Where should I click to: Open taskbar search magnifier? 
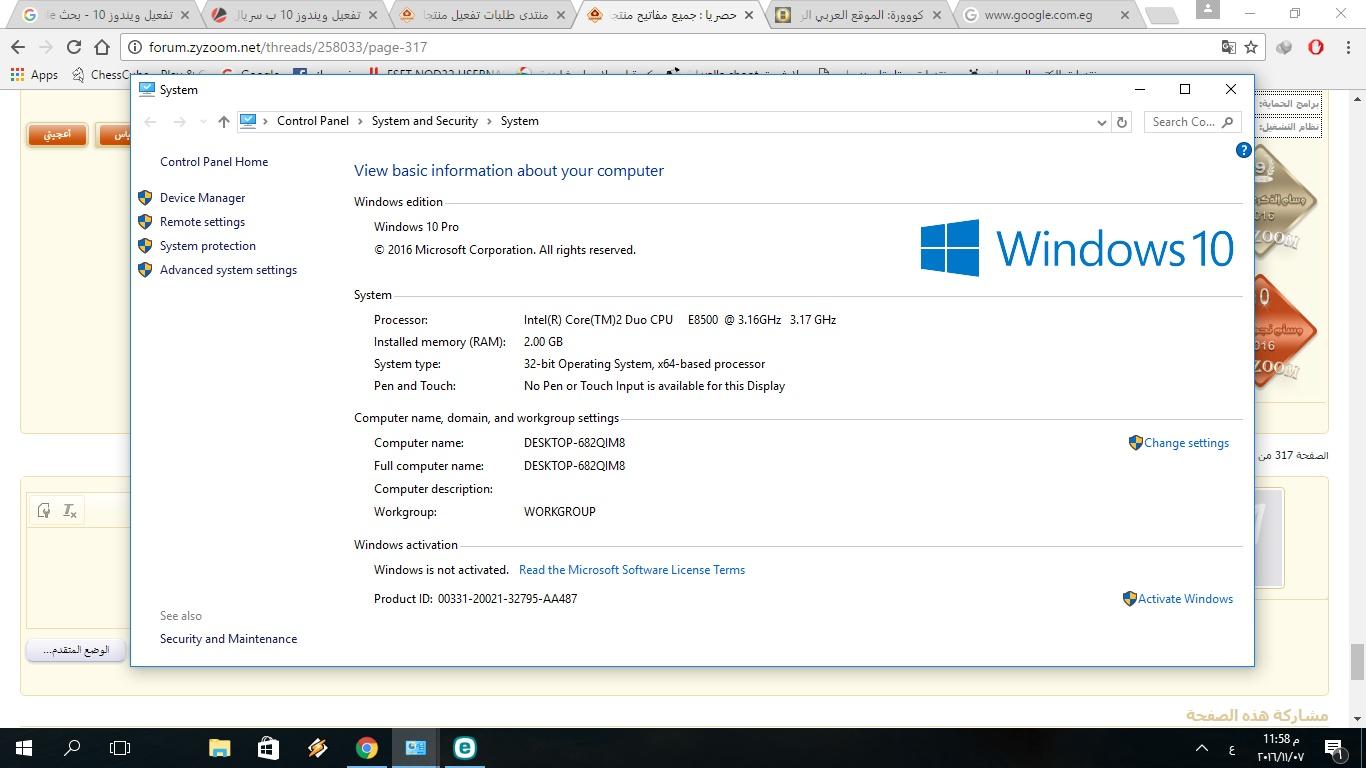point(72,747)
